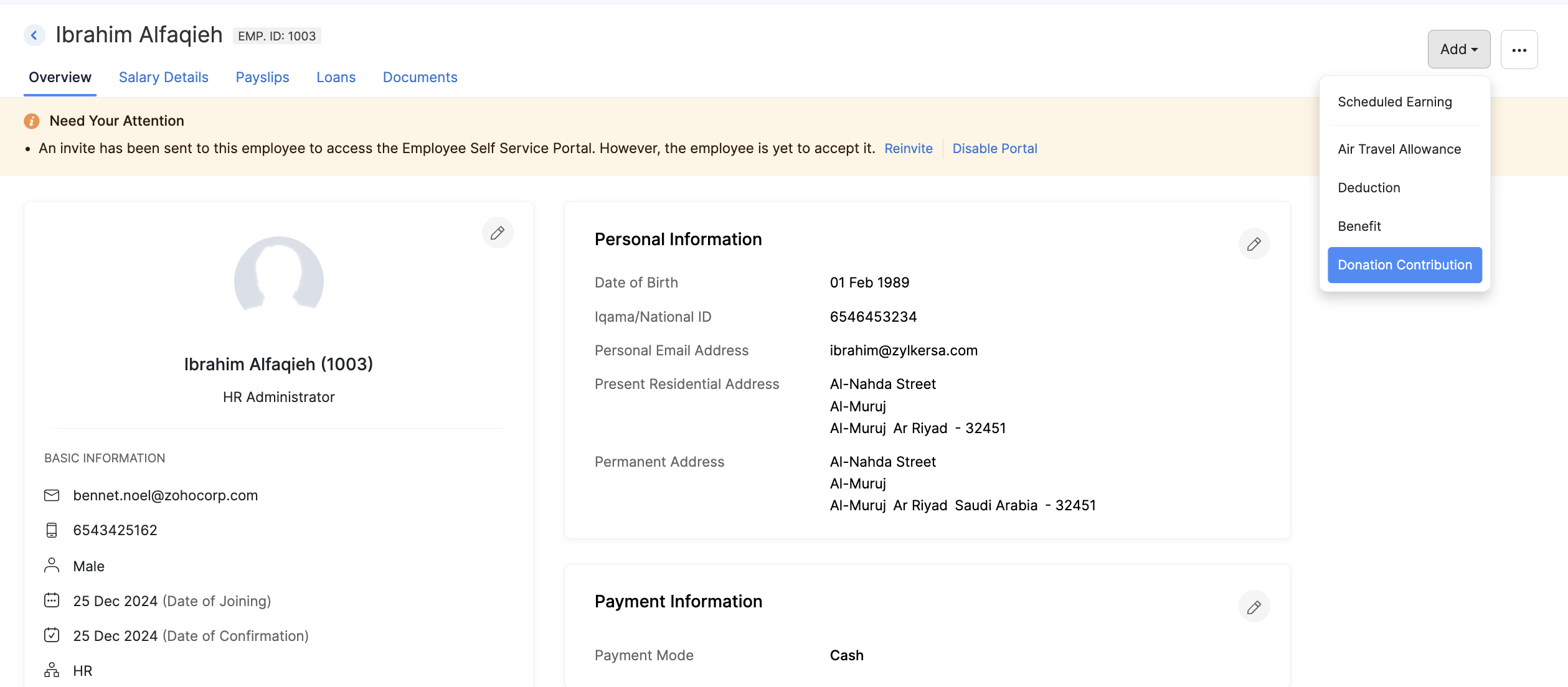1568x687 pixels.
Task: Select Deduction from the dropdown
Action: point(1368,188)
